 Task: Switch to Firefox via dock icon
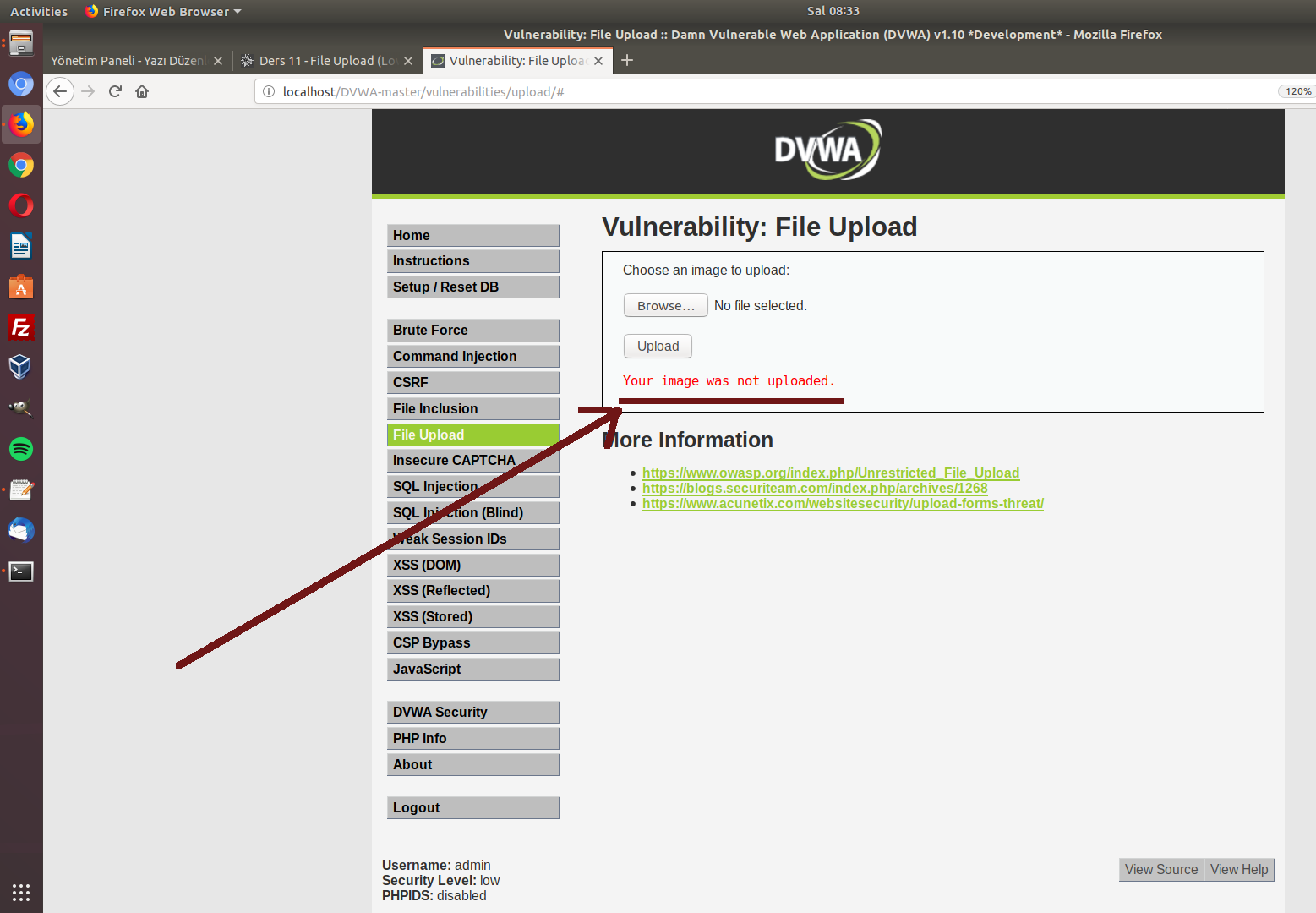[x=21, y=124]
